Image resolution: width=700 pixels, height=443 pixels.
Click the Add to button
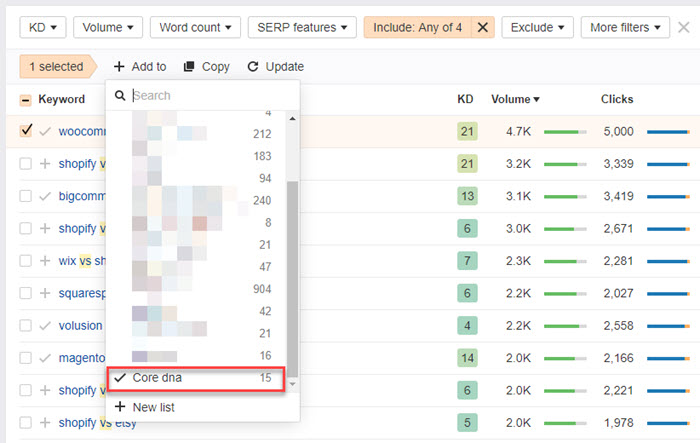click(139, 67)
